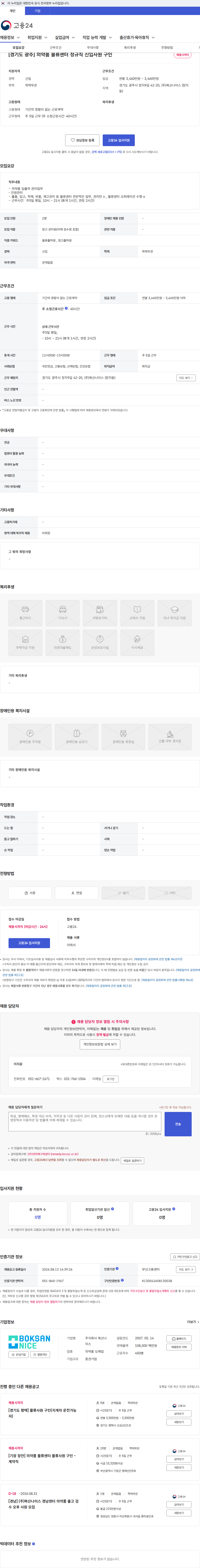Open the 지도 보기 dropdown for 근무 예정지
The image size is (200, 1568).
(x=186, y=378)
